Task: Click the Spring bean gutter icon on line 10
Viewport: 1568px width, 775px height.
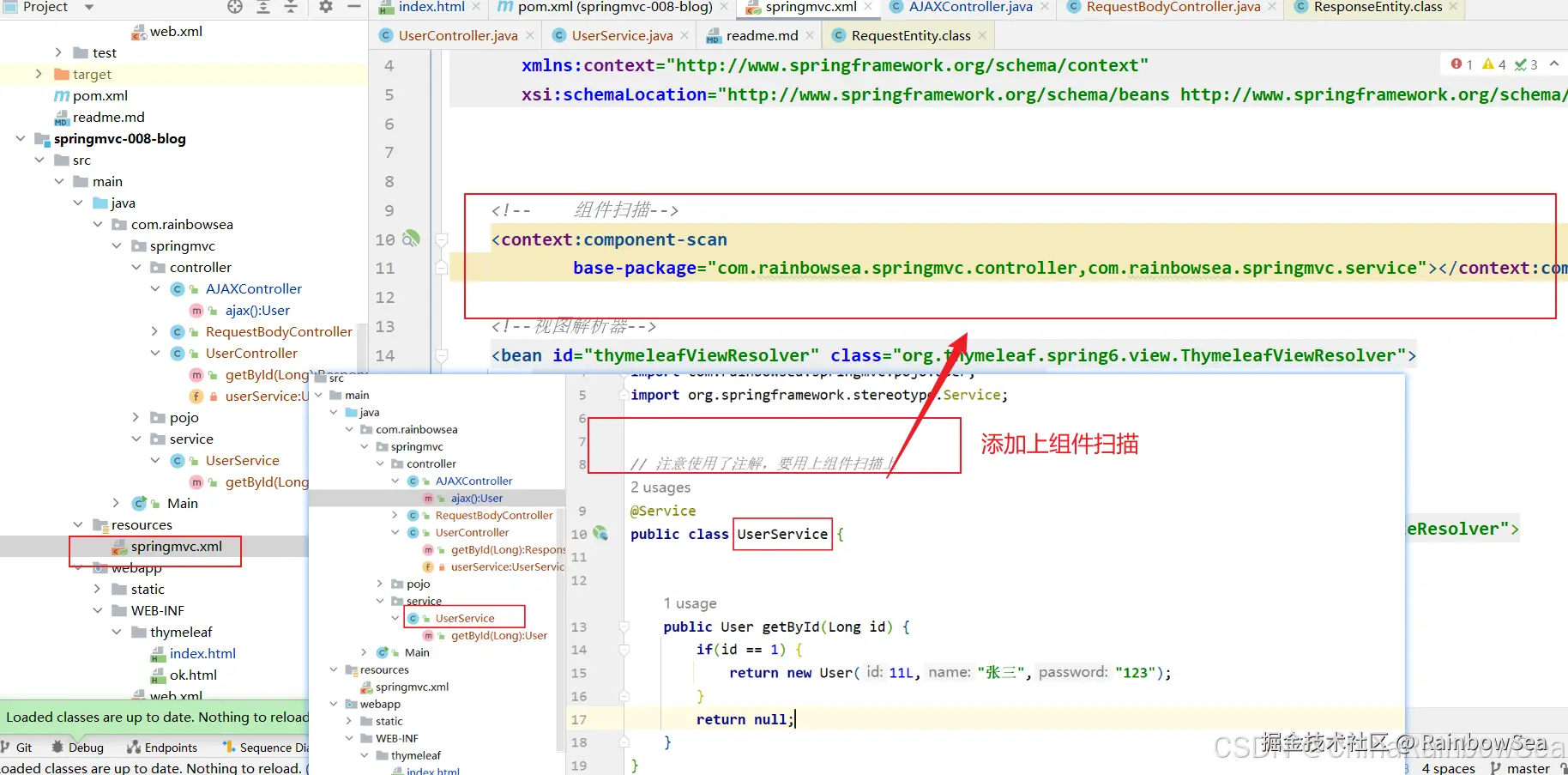Action: [412, 238]
